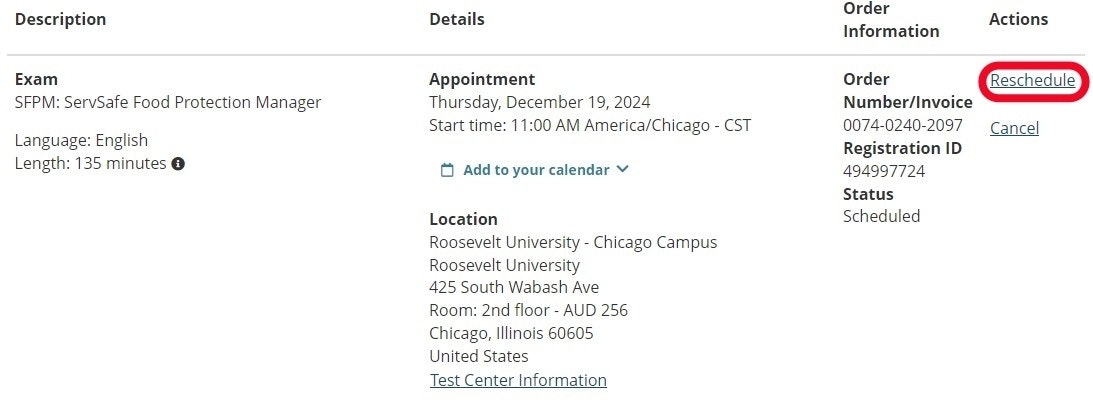Click the appointment date Thursday, December 19
This screenshot has height=412, width=1093.
click(x=539, y=102)
